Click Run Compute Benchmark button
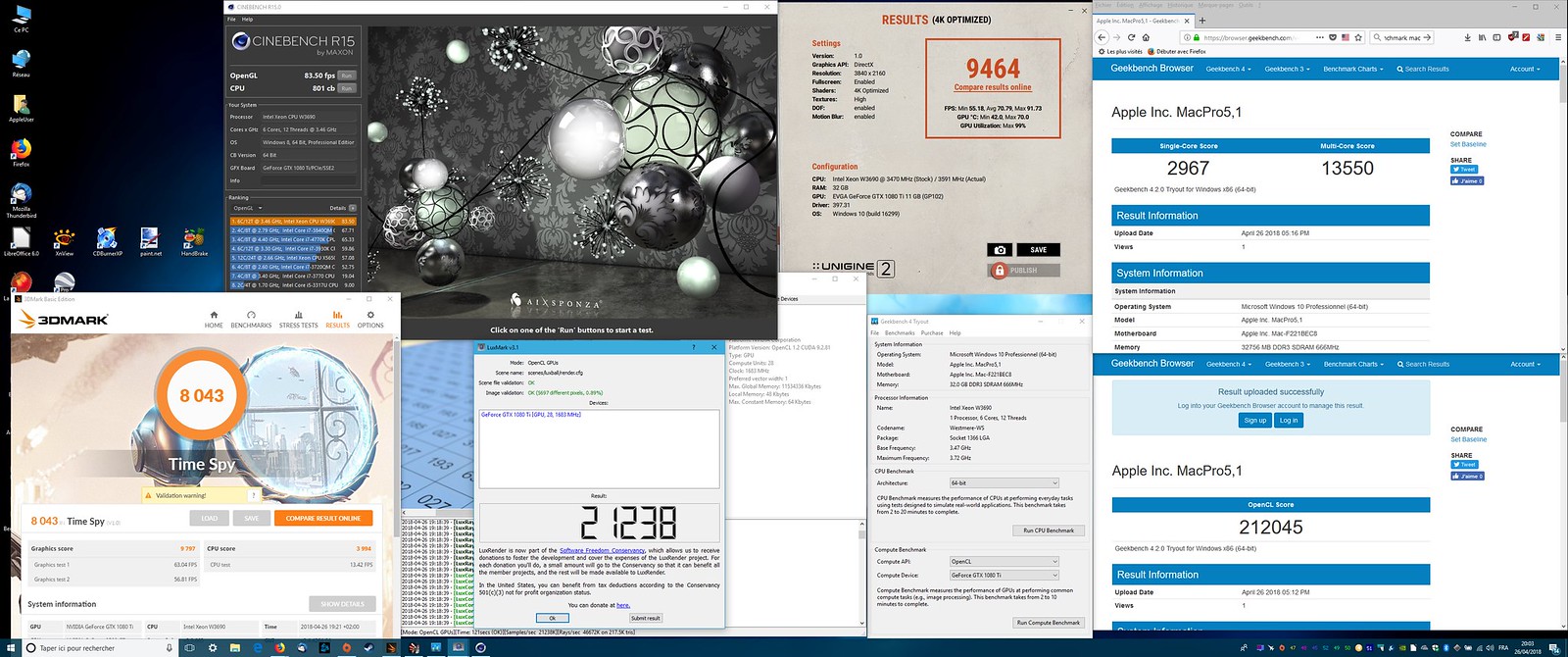Viewport: 1568px width, 657px height. click(x=1049, y=623)
